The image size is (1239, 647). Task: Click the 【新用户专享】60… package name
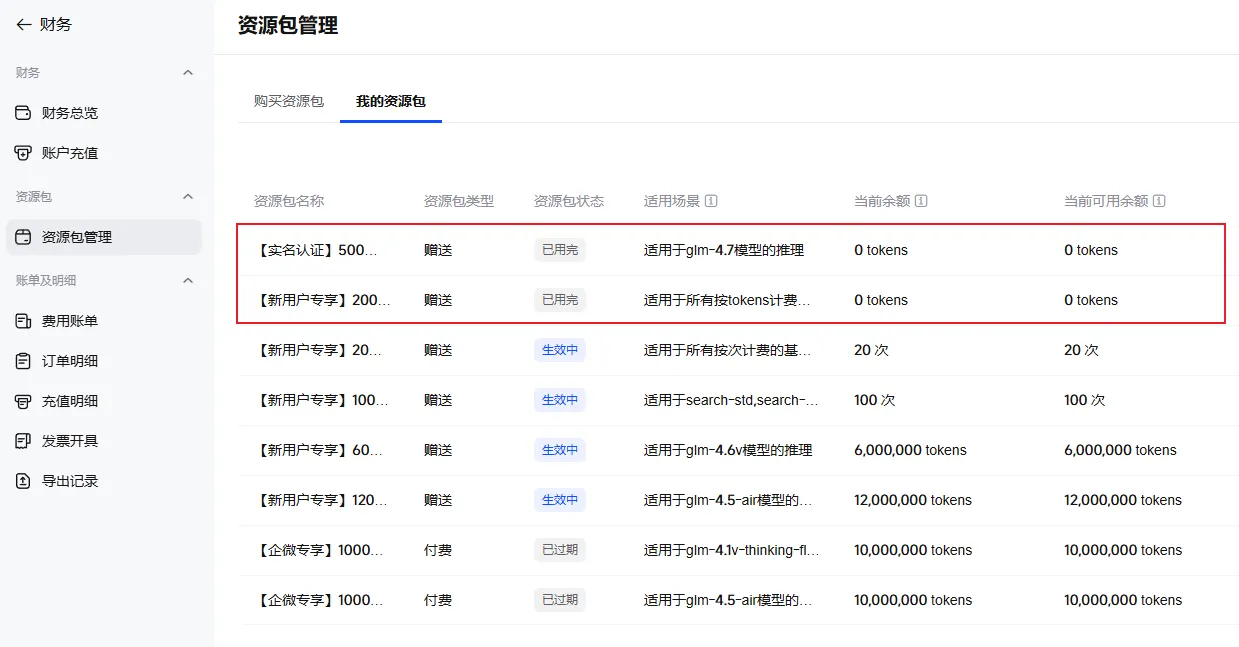point(319,450)
